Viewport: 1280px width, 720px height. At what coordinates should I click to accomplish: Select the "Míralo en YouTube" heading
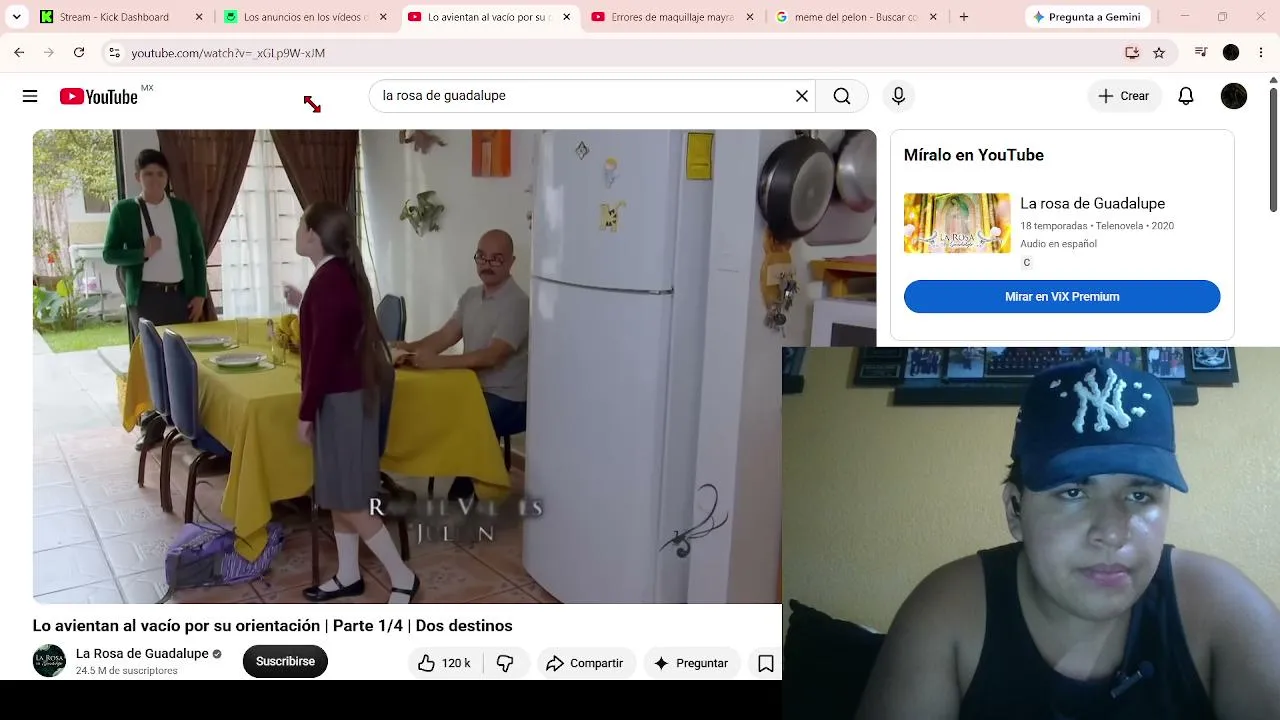point(974,155)
